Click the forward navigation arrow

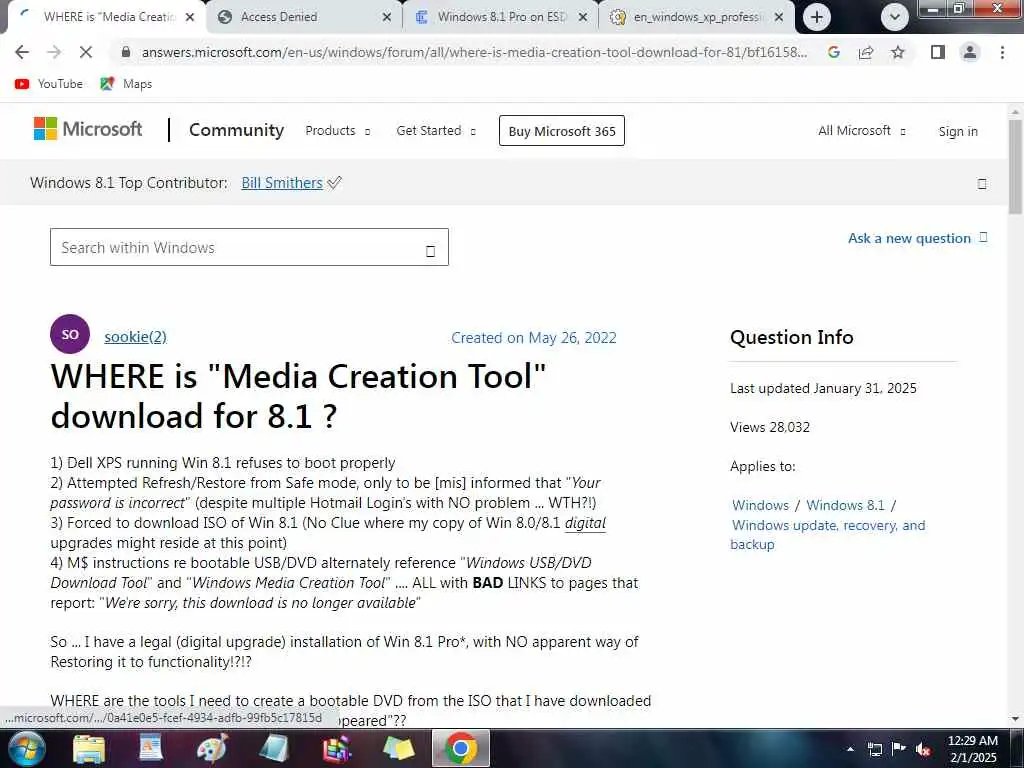54,52
